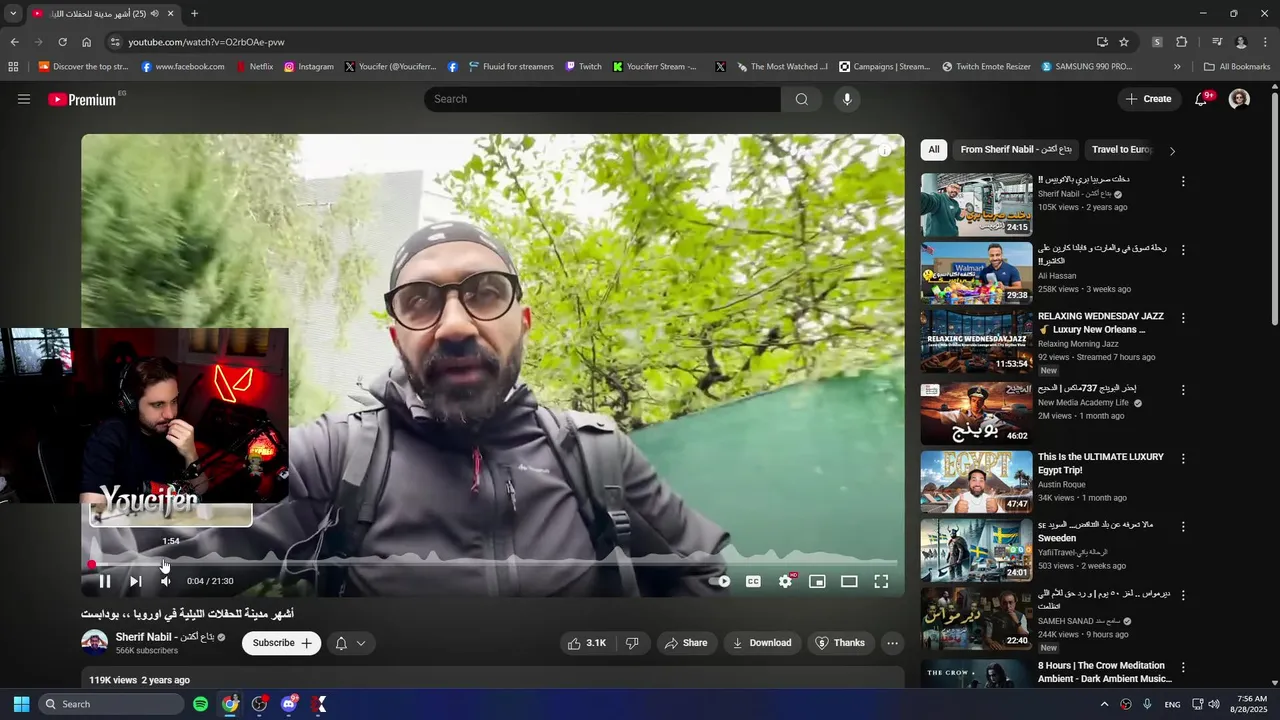Image resolution: width=1280 pixels, height=720 pixels.
Task: Open a new browser tab
Action: tap(194, 14)
